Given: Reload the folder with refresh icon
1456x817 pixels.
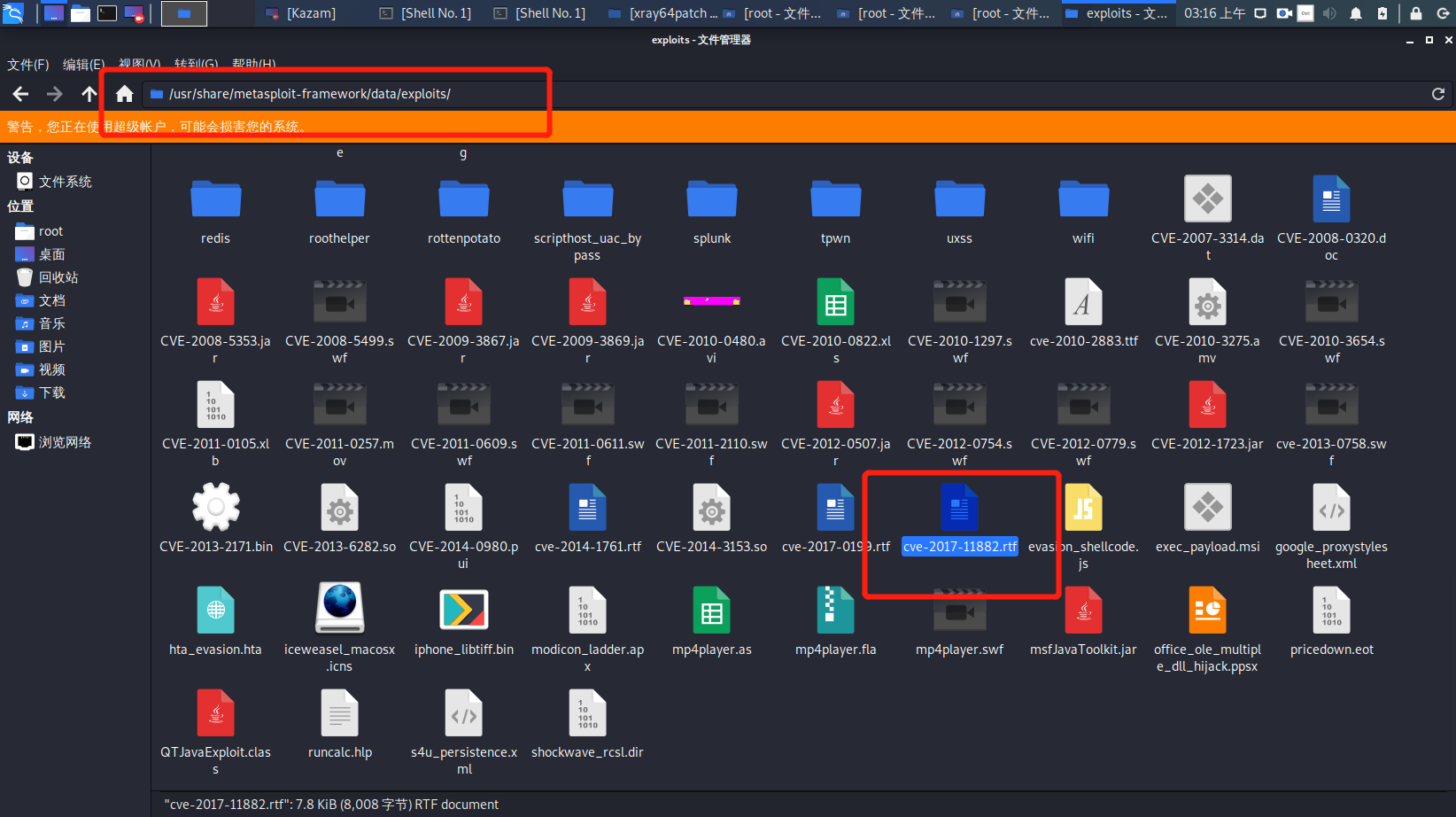Looking at the screenshot, I should (x=1438, y=94).
